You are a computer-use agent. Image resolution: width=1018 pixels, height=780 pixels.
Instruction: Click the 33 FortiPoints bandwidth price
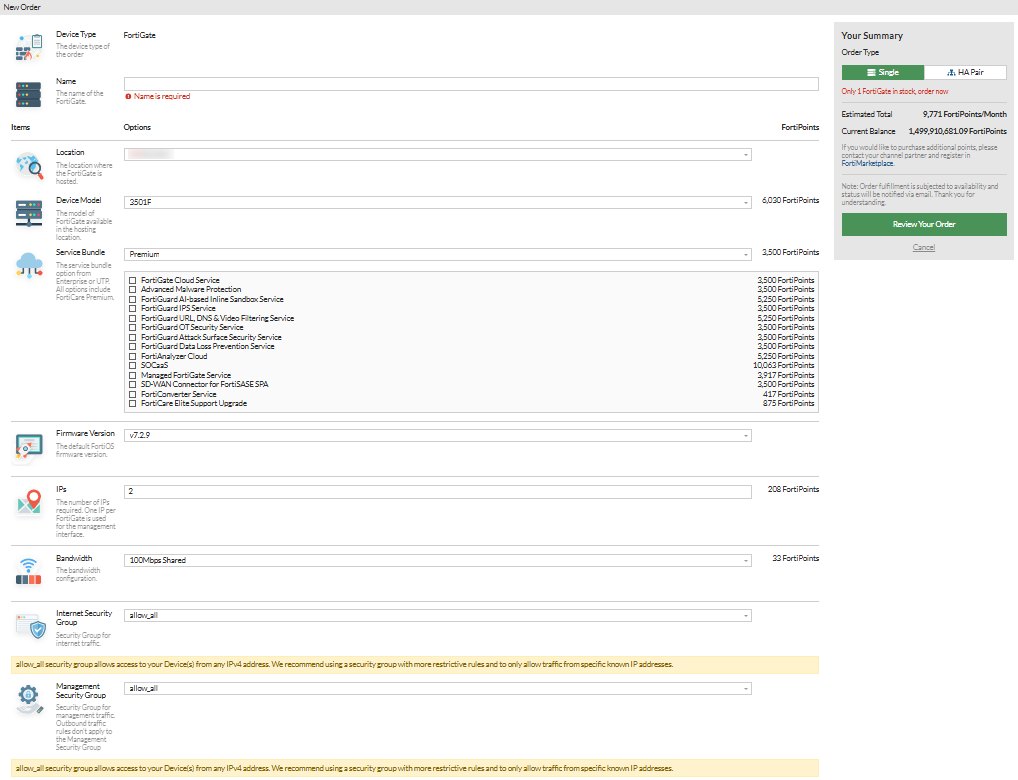pyautogui.click(x=795, y=559)
